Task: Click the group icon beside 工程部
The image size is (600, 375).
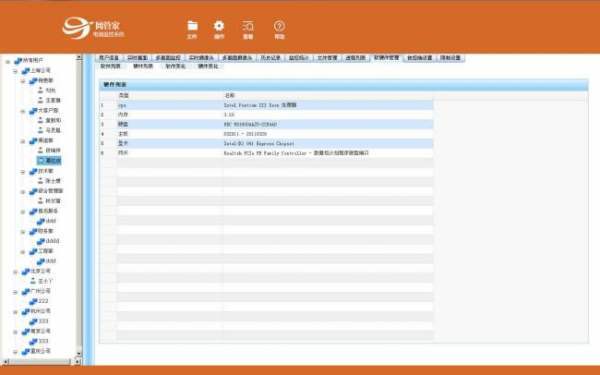Action: (x=33, y=251)
